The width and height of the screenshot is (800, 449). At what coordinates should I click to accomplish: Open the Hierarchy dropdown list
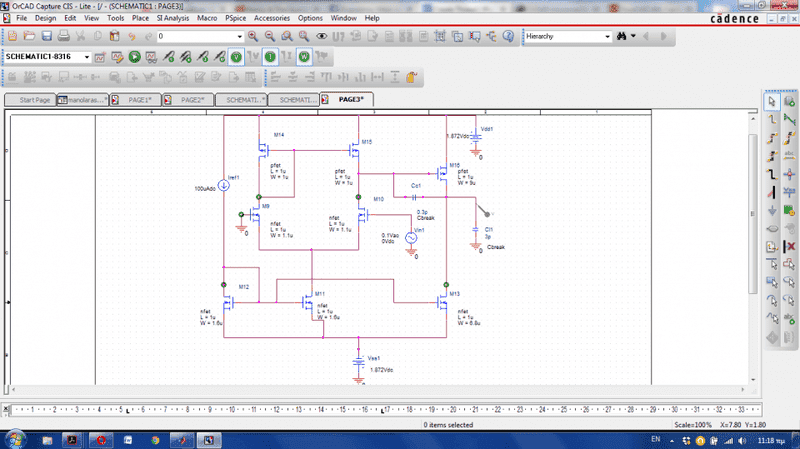pos(606,37)
